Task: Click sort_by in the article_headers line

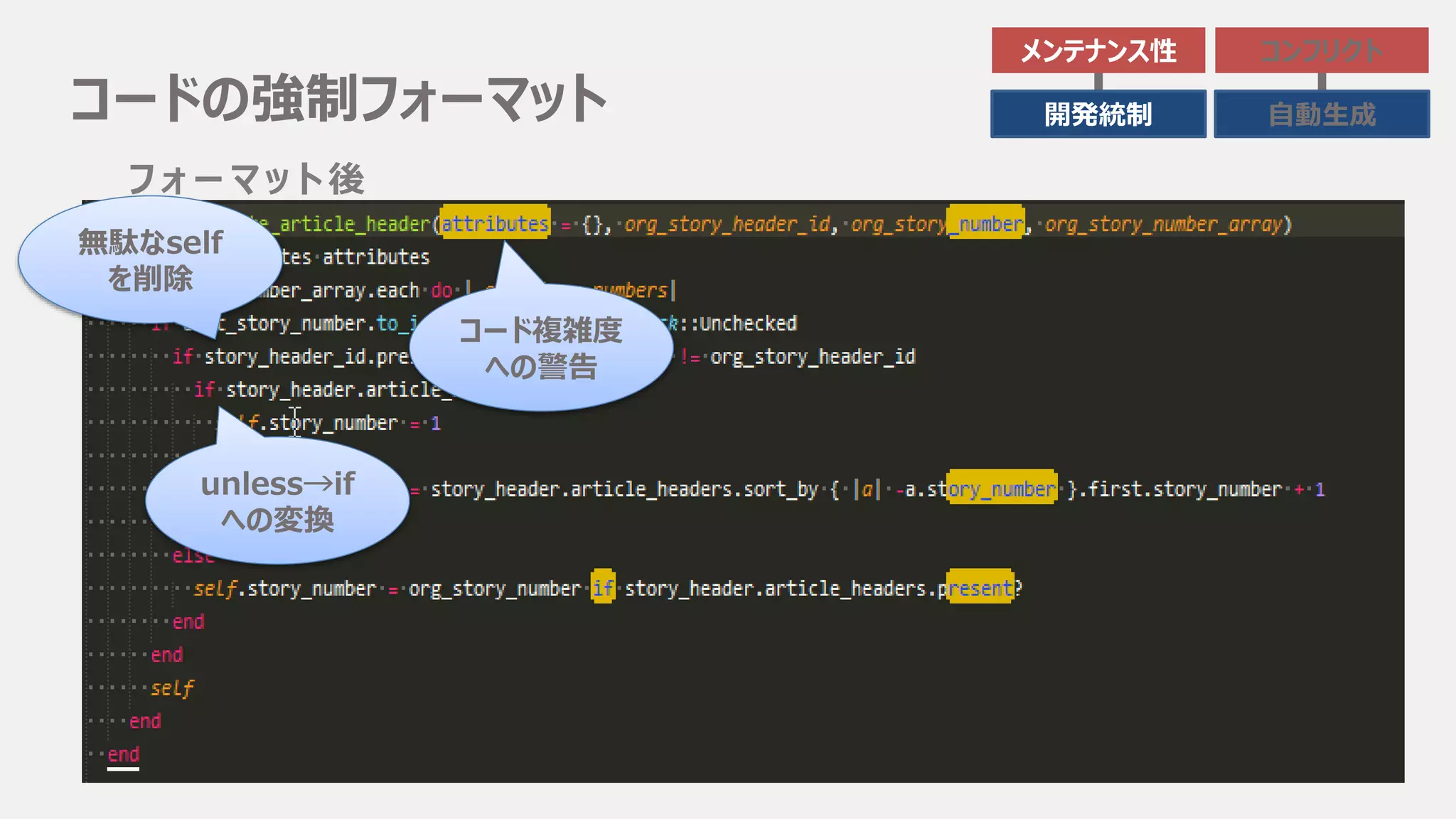Action: (781, 490)
